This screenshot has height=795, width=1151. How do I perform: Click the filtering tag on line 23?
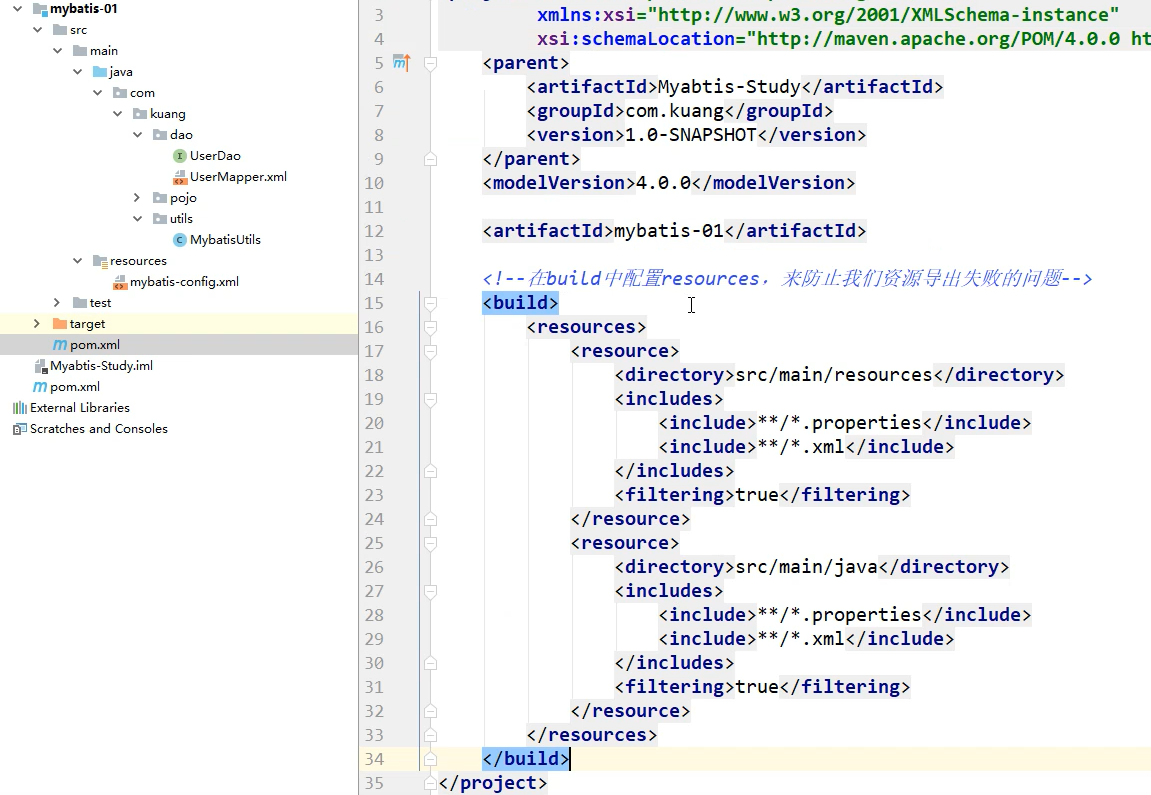click(x=762, y=495)
